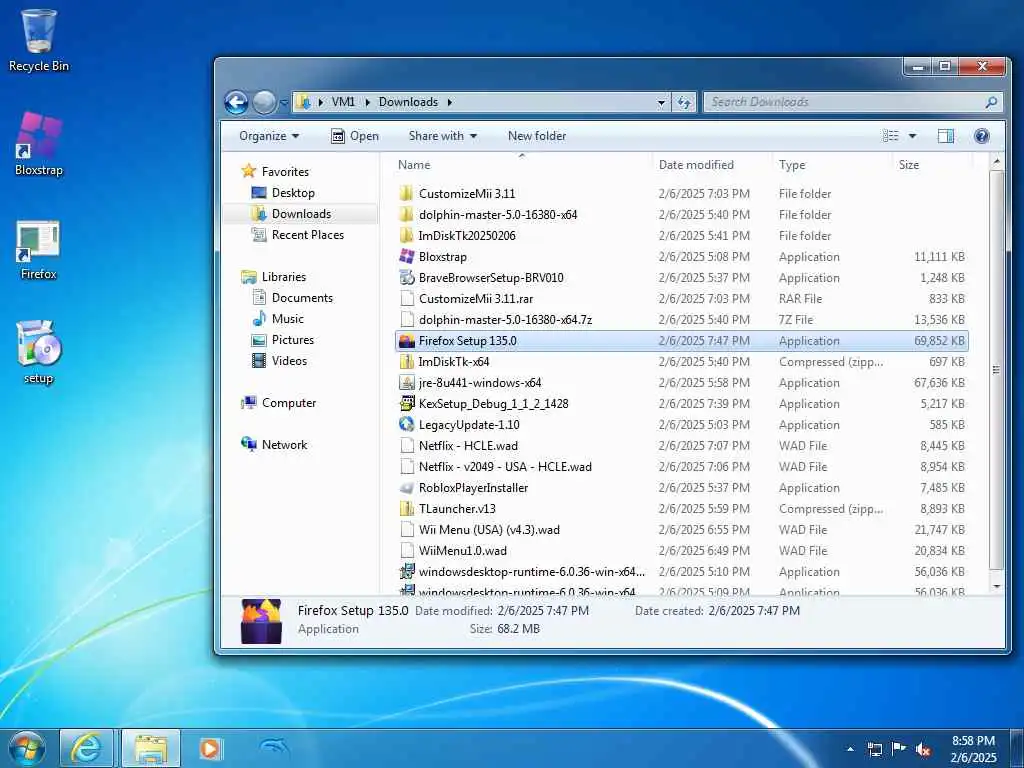Refresh the Downloads folder view

[684, 103]
